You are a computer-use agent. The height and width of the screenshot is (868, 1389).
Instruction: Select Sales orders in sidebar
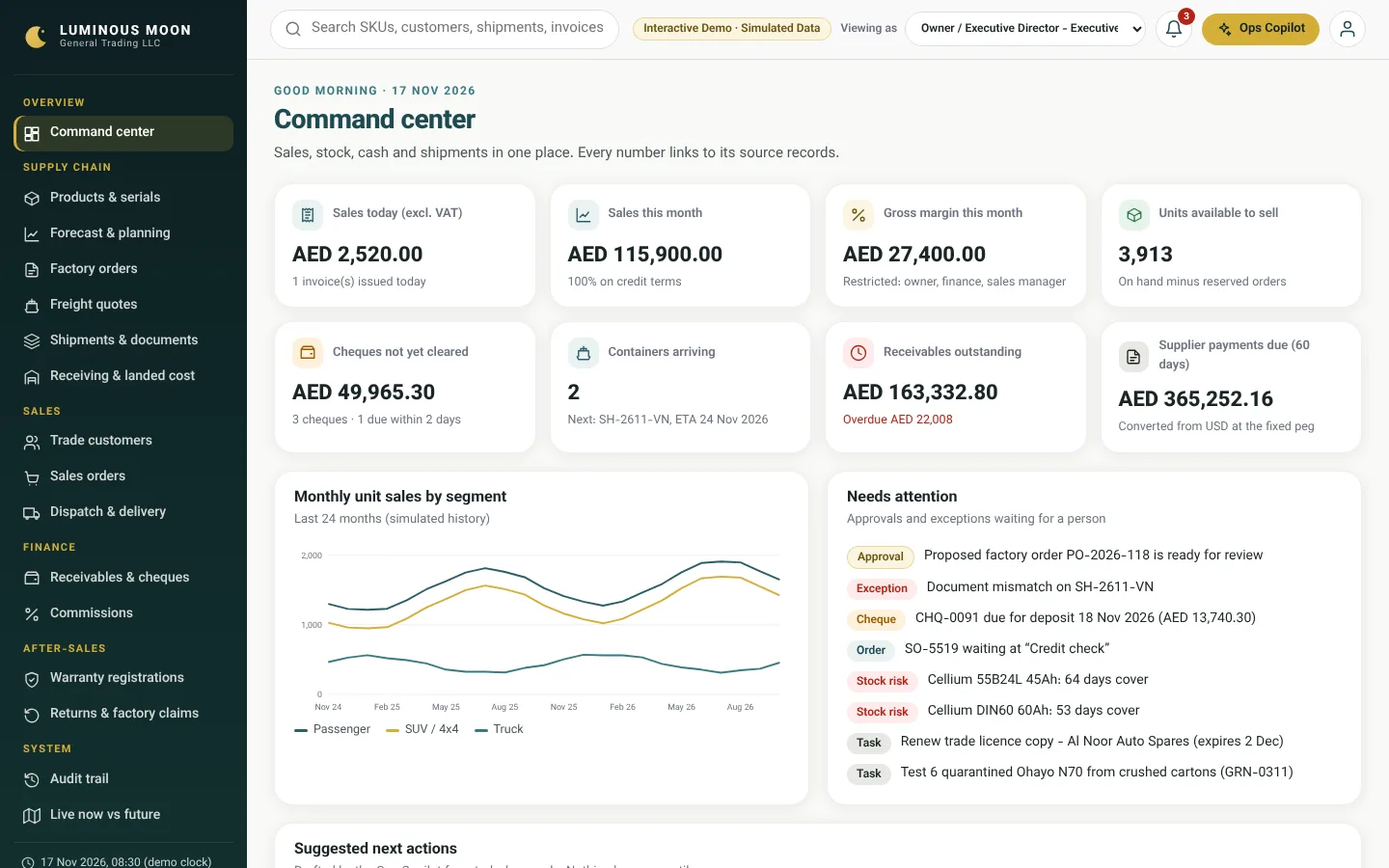pyautogui.click(x=123, y=476)
